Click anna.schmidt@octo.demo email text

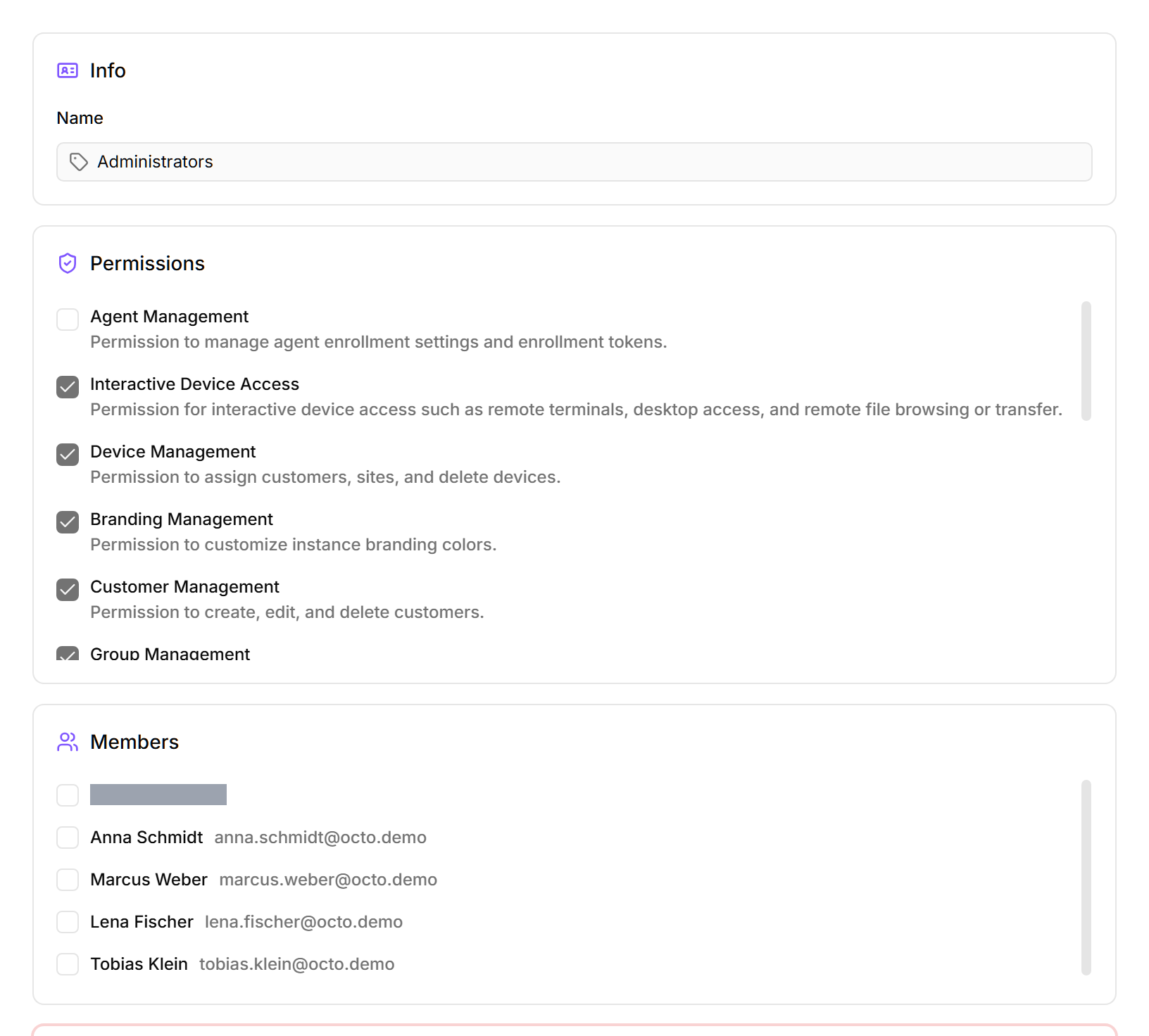click(x=320, y=838)
